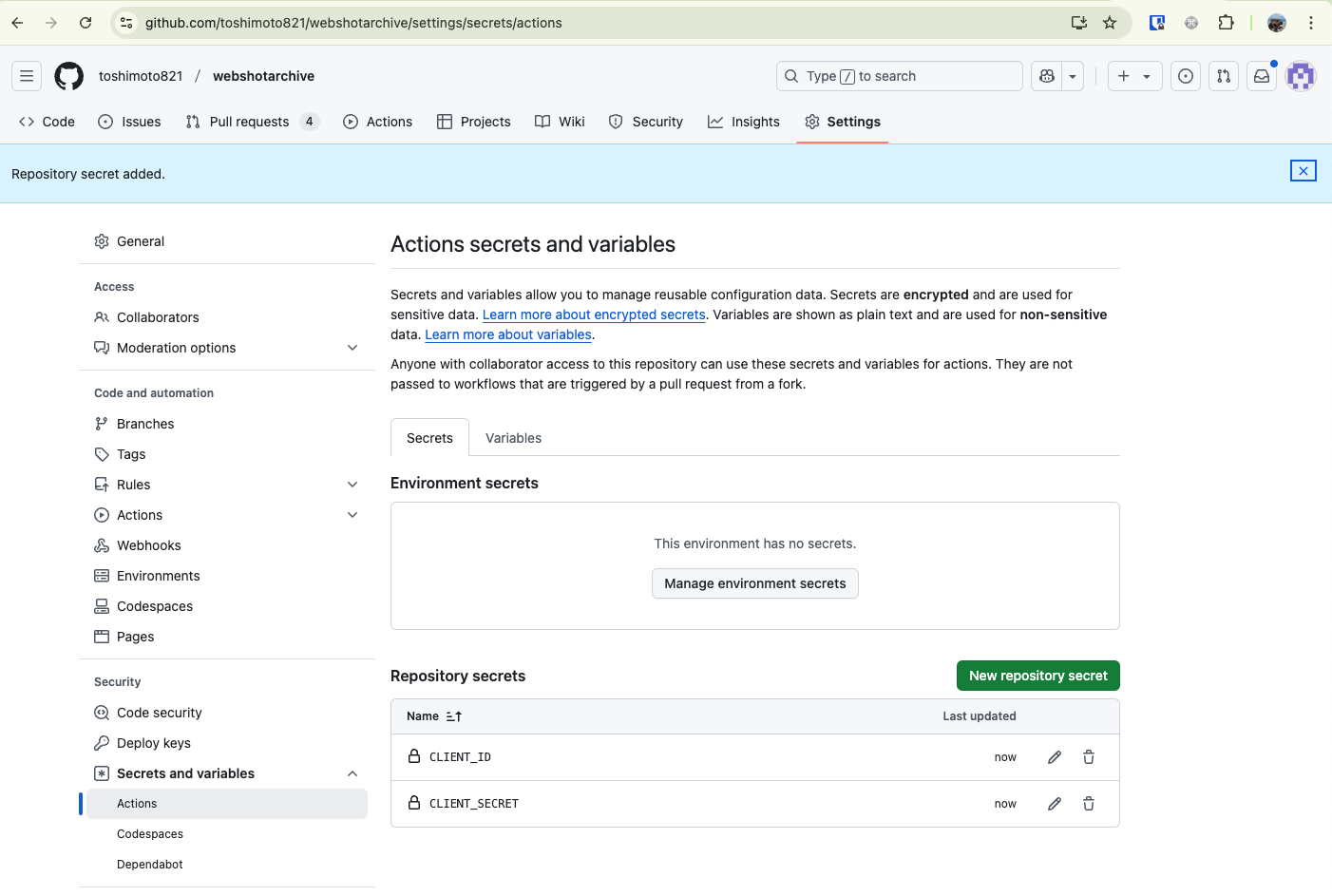Open the create new plus menu
This screenshot has width=1332, height=896.
1134,76
